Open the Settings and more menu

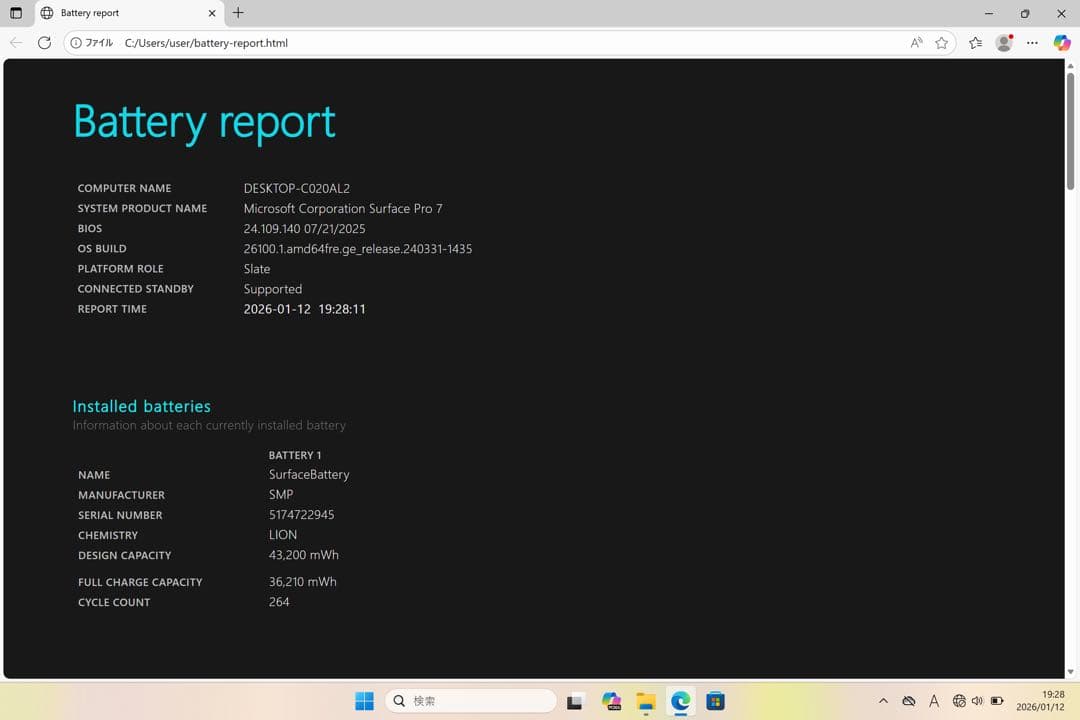coord(1032,43)
